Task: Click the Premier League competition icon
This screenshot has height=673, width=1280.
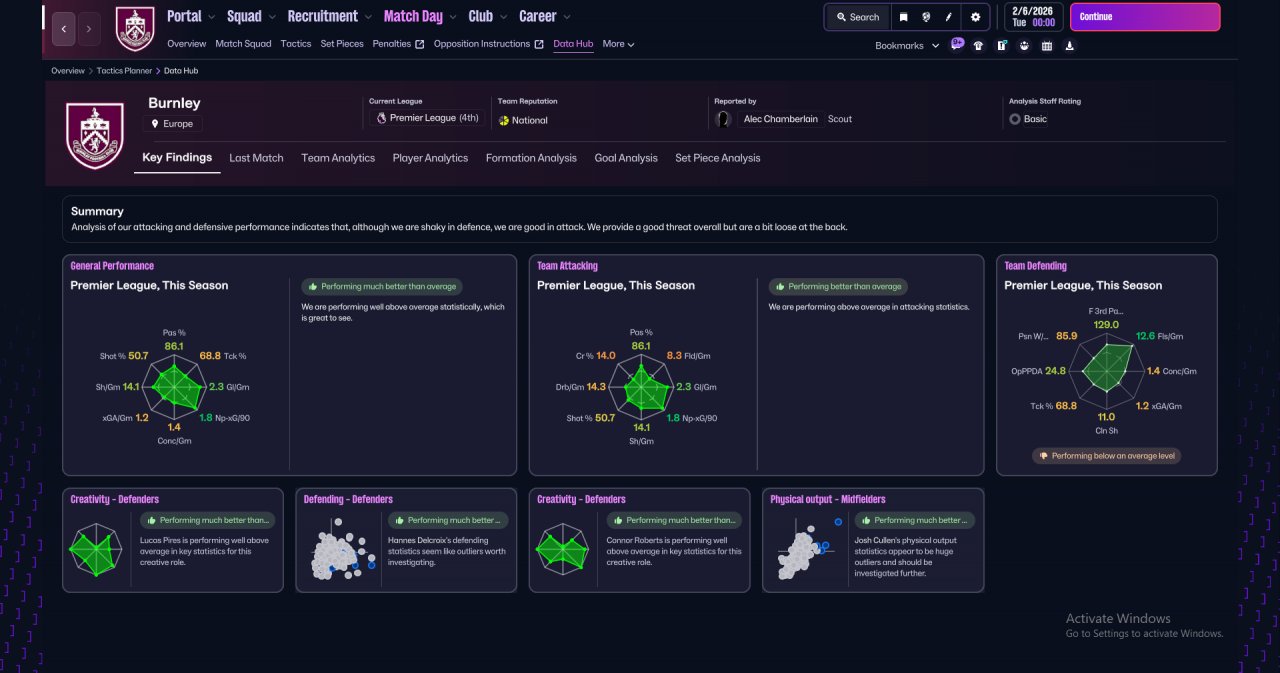Action: [x=381, y=118]
